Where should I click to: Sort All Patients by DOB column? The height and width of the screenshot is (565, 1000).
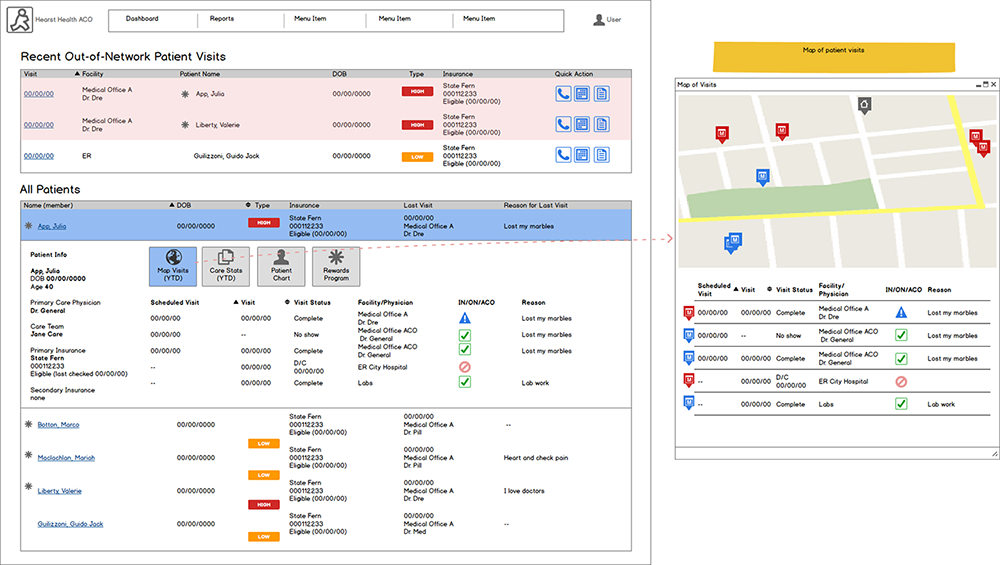point(182,205)
